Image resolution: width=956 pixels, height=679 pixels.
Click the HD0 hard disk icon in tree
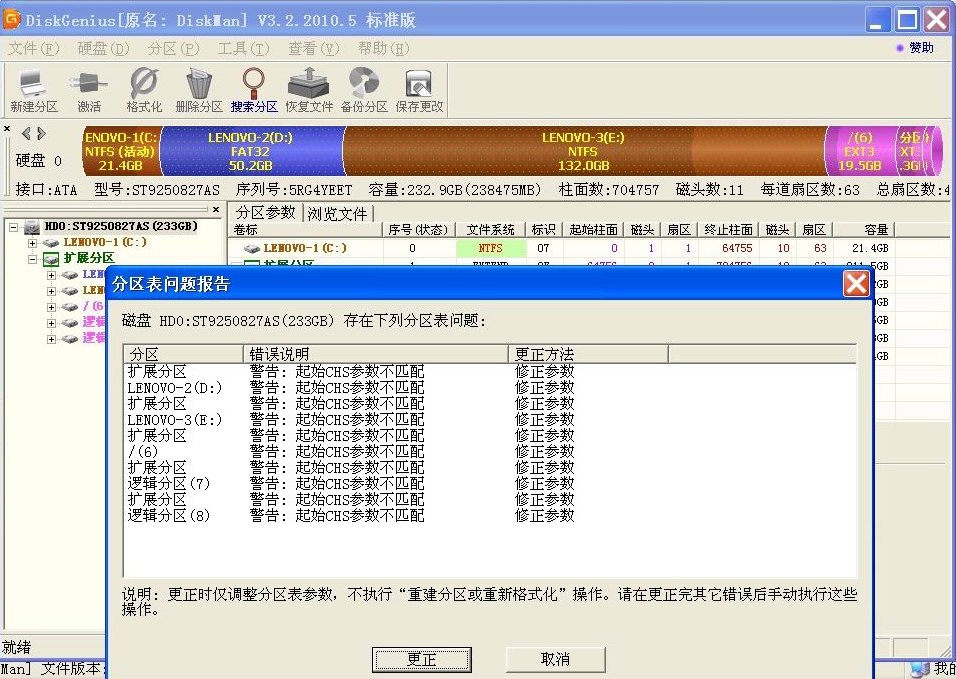(32, 227)
